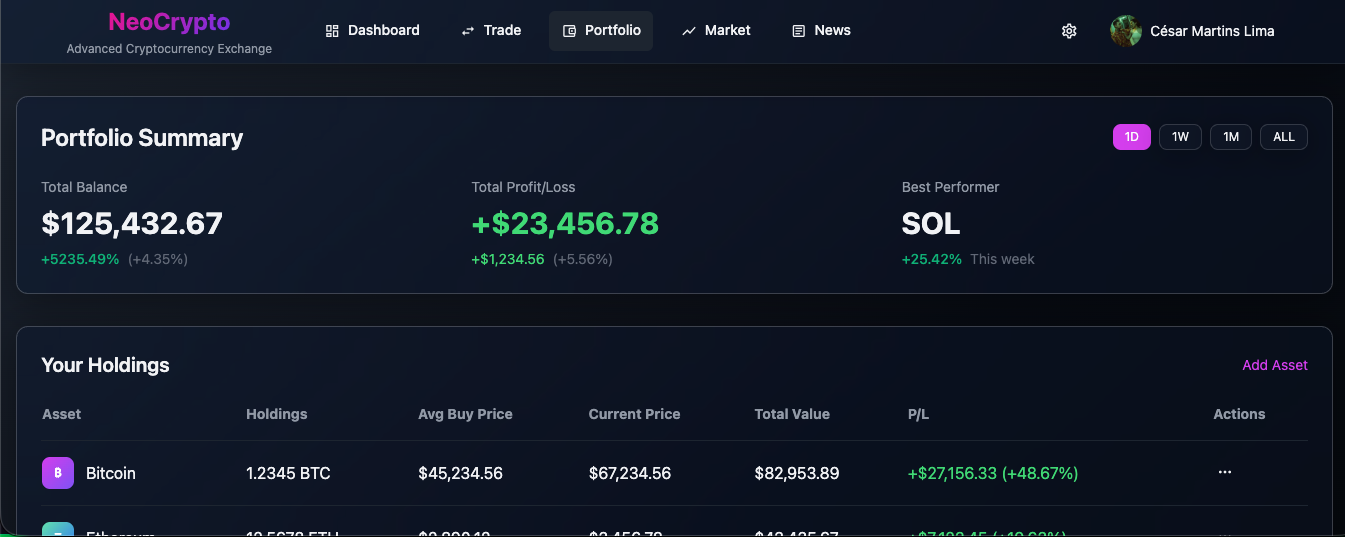Click the Bitcoin holdings row name
The height and width of the screenshot is (537, 1345).
pyautogui.click(x=111, y=473)
